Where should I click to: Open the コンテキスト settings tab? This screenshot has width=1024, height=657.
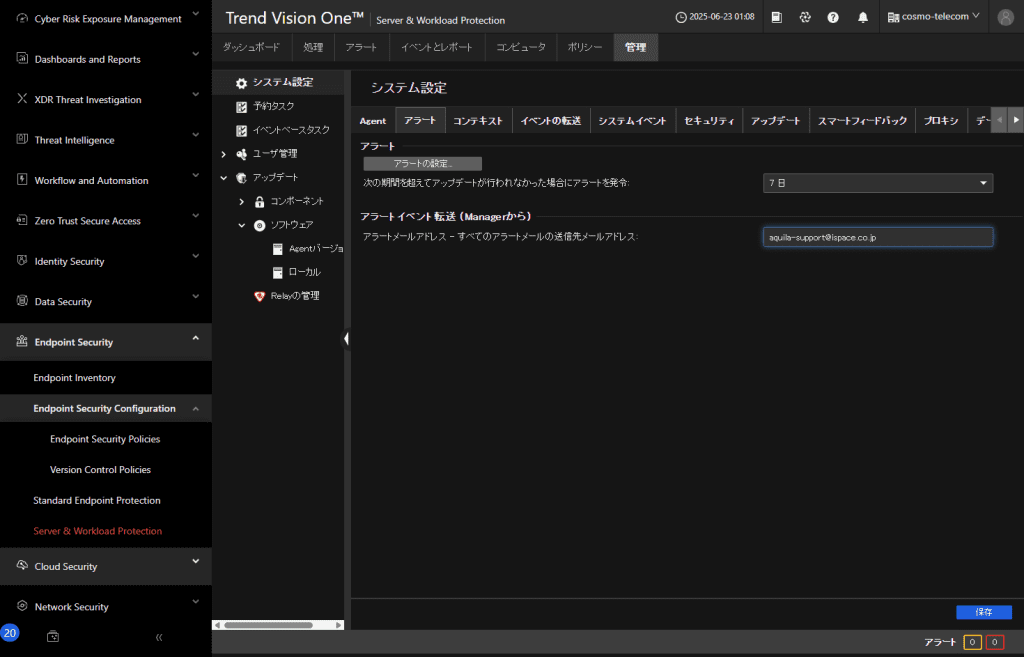pyautogui.click(x=478, y=121)
